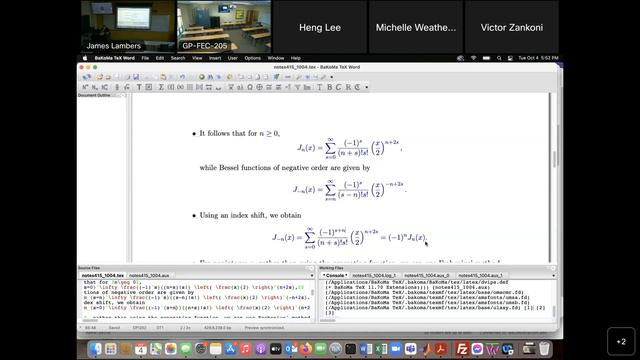Image resolution: width=640 pixels, height=360 pixels.
Task: Open the Apple menu
Action: pyautogui.click(x=85, y=58)
